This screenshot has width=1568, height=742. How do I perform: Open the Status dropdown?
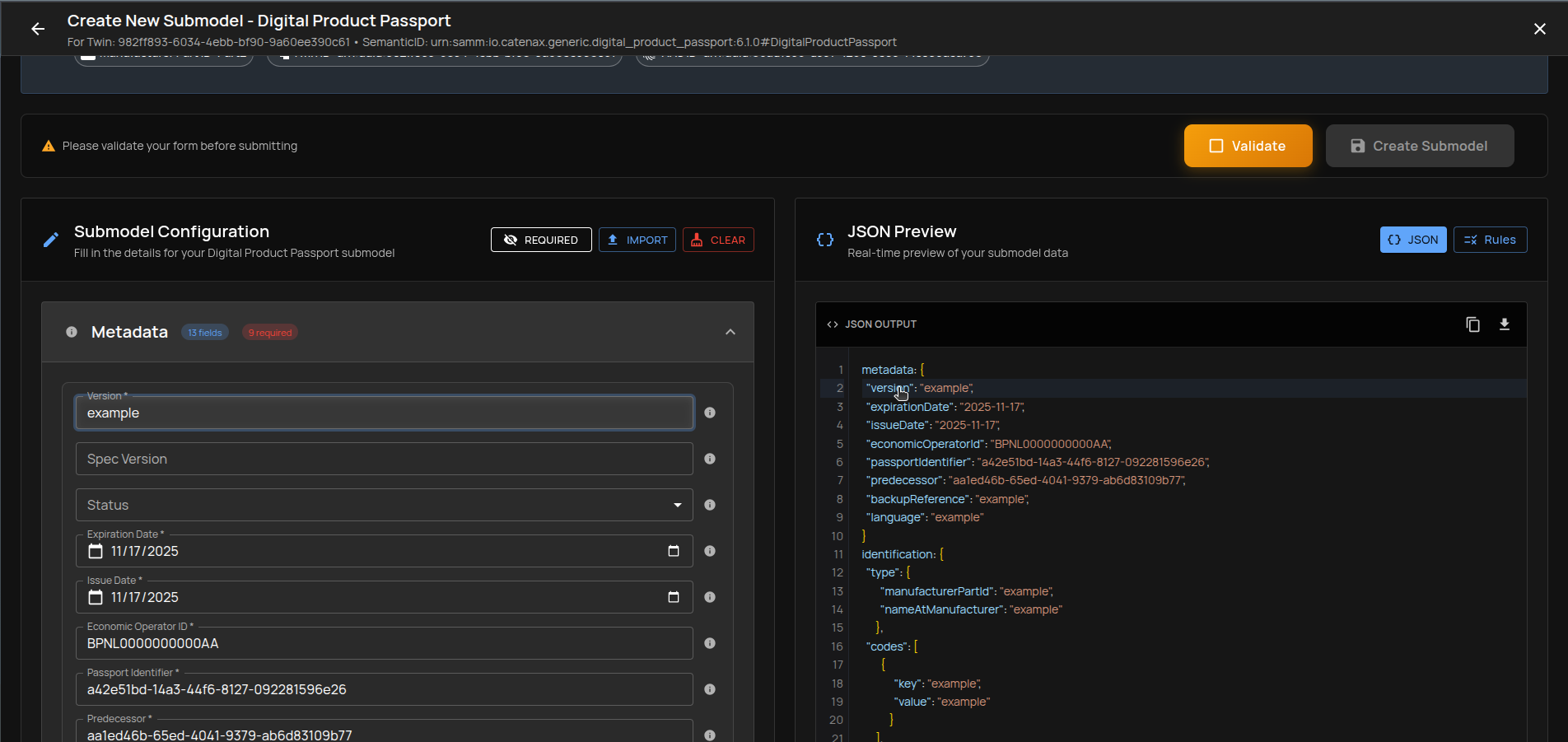click(677, 505)
